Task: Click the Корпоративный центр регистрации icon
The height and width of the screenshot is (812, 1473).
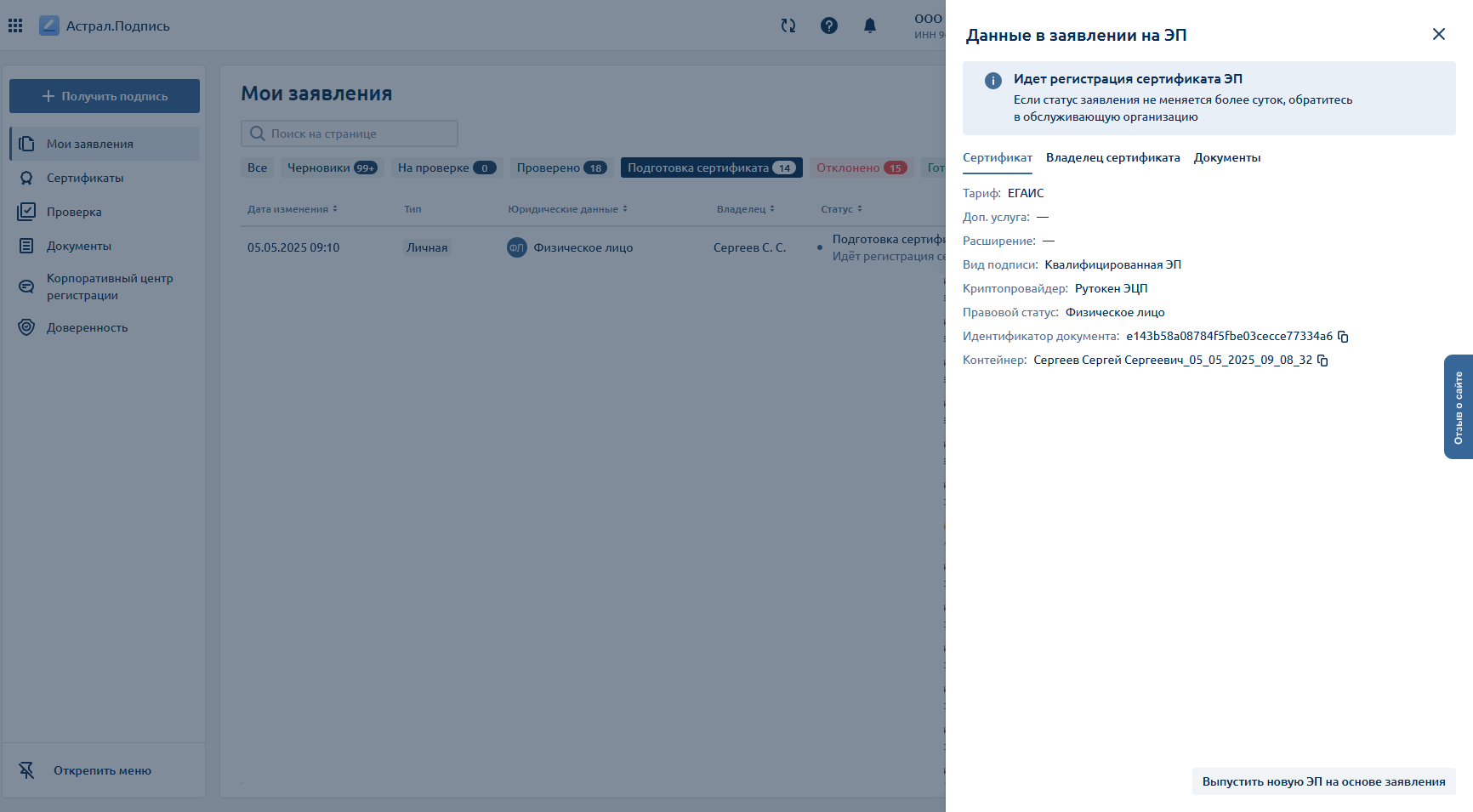Action: 26,287
